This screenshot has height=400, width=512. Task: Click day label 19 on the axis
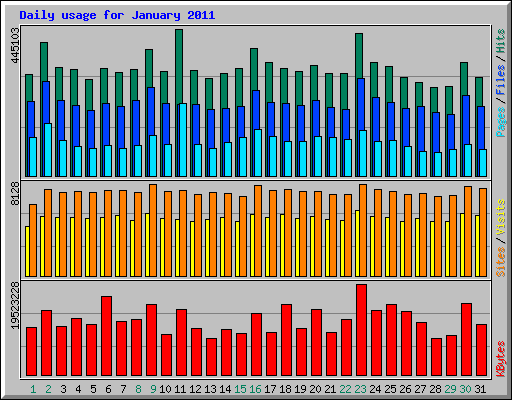point(300,389)
